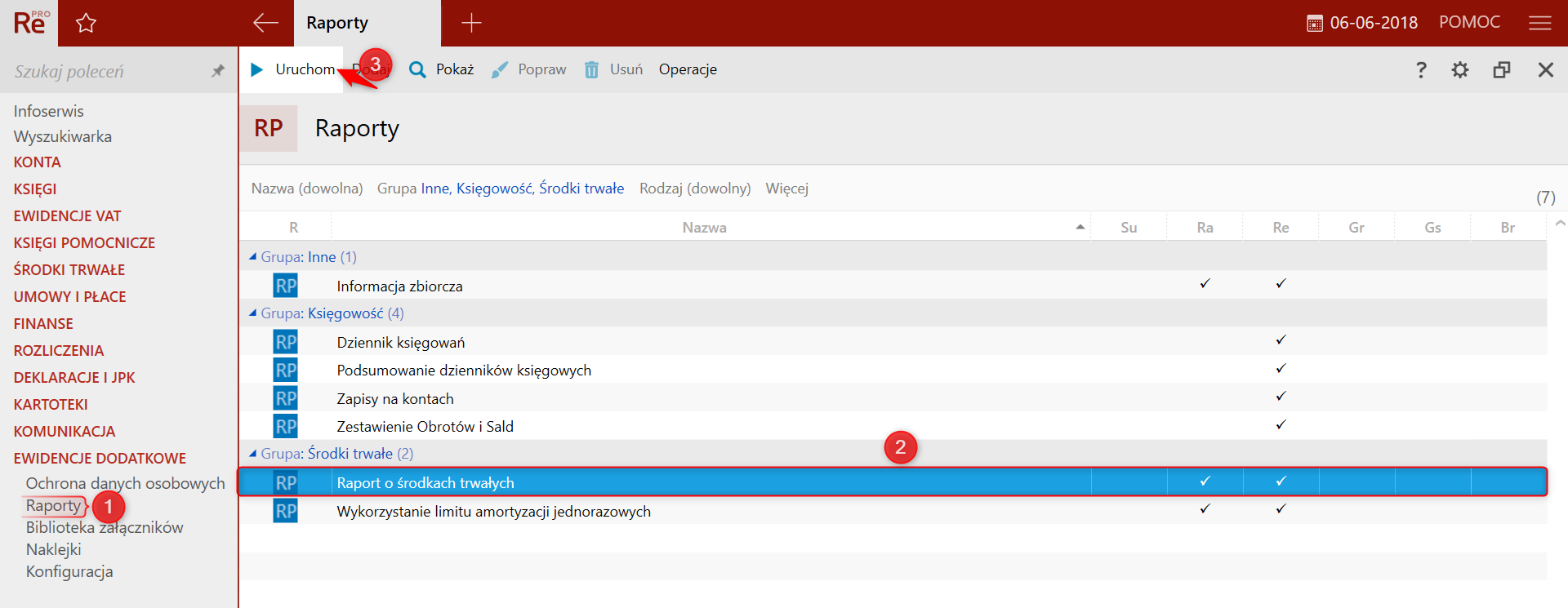Toggle Ra checkmark for Wykorzystanie limitu amortyzacji
Viewport: 1568px width, 608px height.
(1205, 509)
